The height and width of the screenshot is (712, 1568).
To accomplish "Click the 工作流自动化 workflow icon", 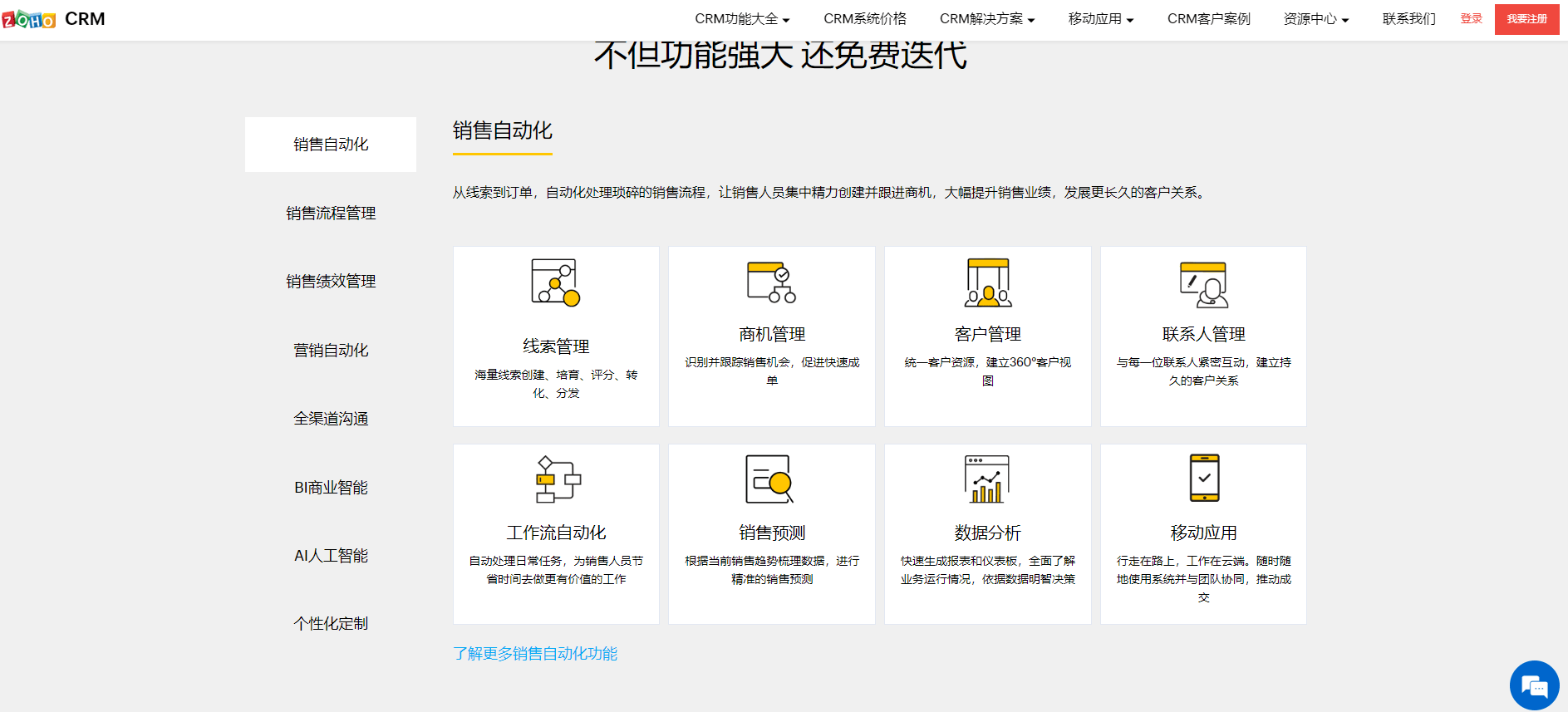I will point(557,479).
